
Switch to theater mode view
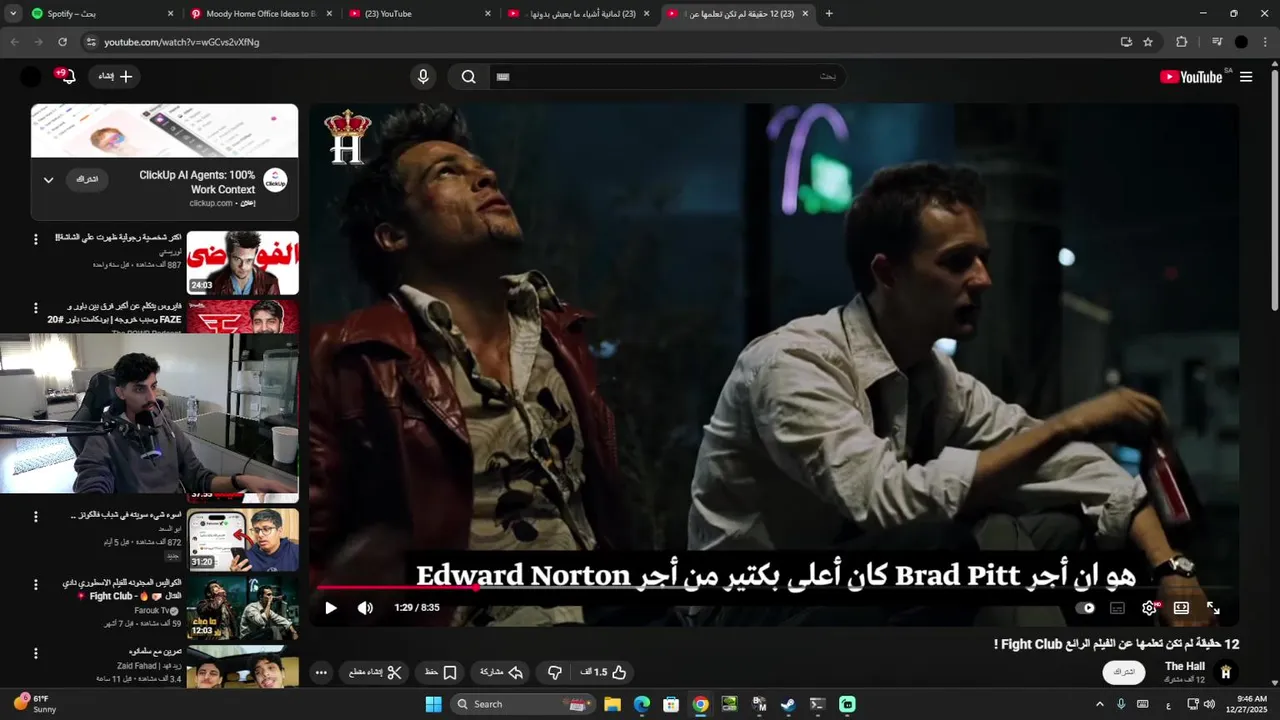(1181, 608)
